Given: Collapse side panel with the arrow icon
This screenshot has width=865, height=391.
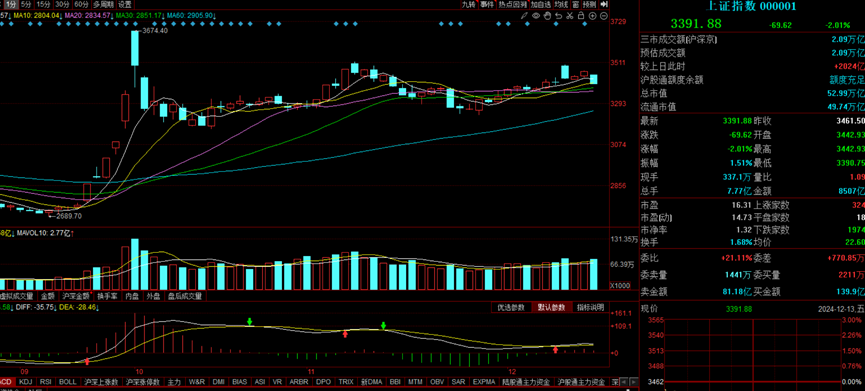Looking at the screenshot, I should [x=605, y=4].
